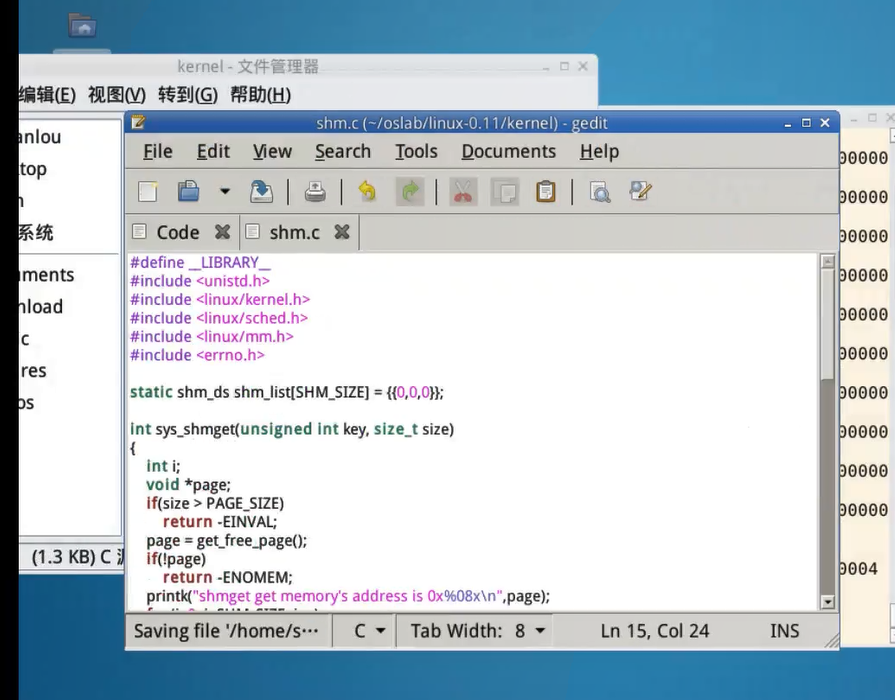Toggle INS insert mode in status bar
The image size is (895, 700).
[784, 631]
